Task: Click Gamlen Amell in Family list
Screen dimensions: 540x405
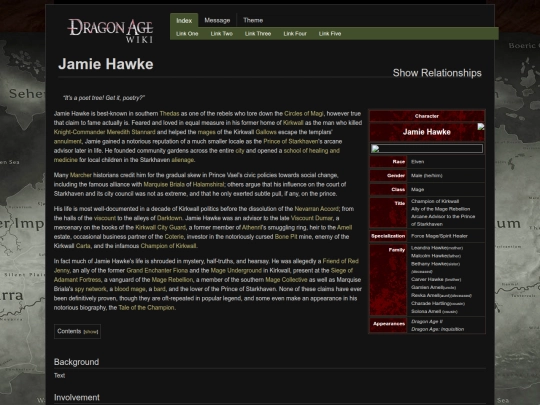Action: tap(426, 287)
